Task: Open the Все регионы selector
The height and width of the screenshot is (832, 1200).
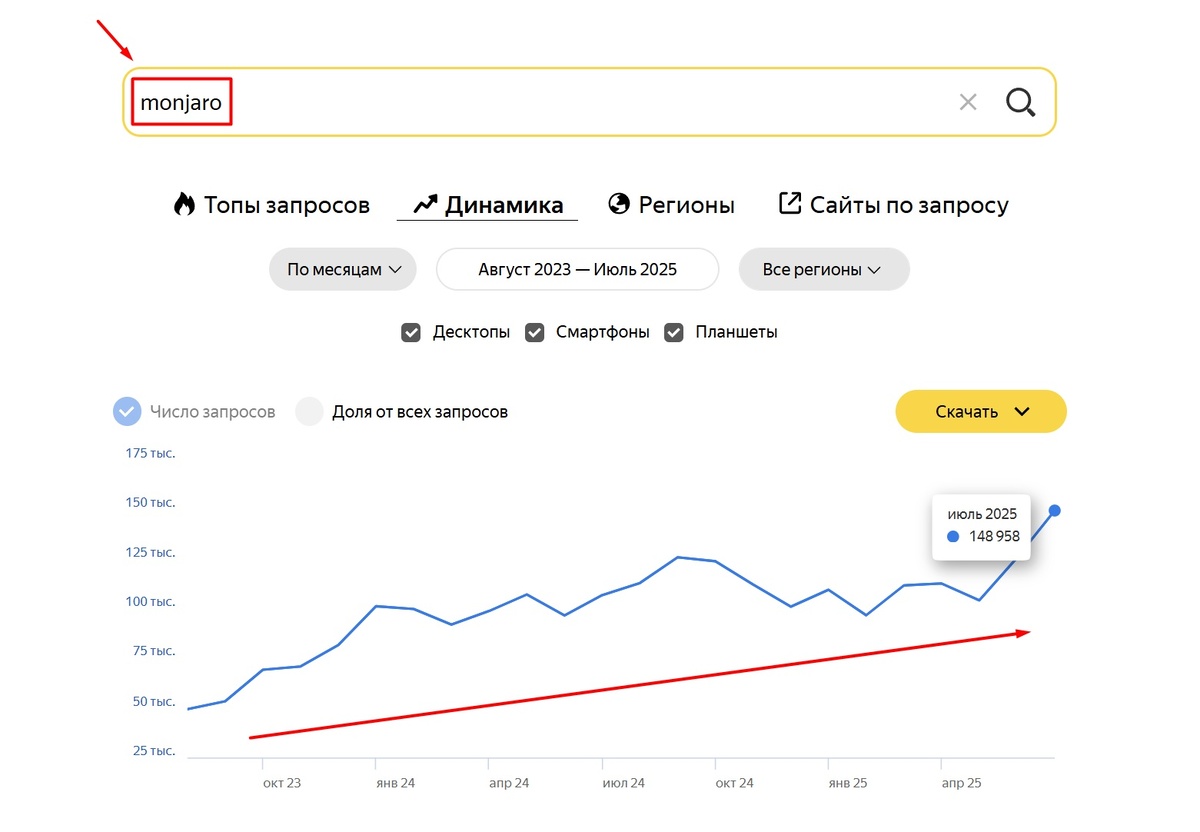Action: [x=823, y=269]
